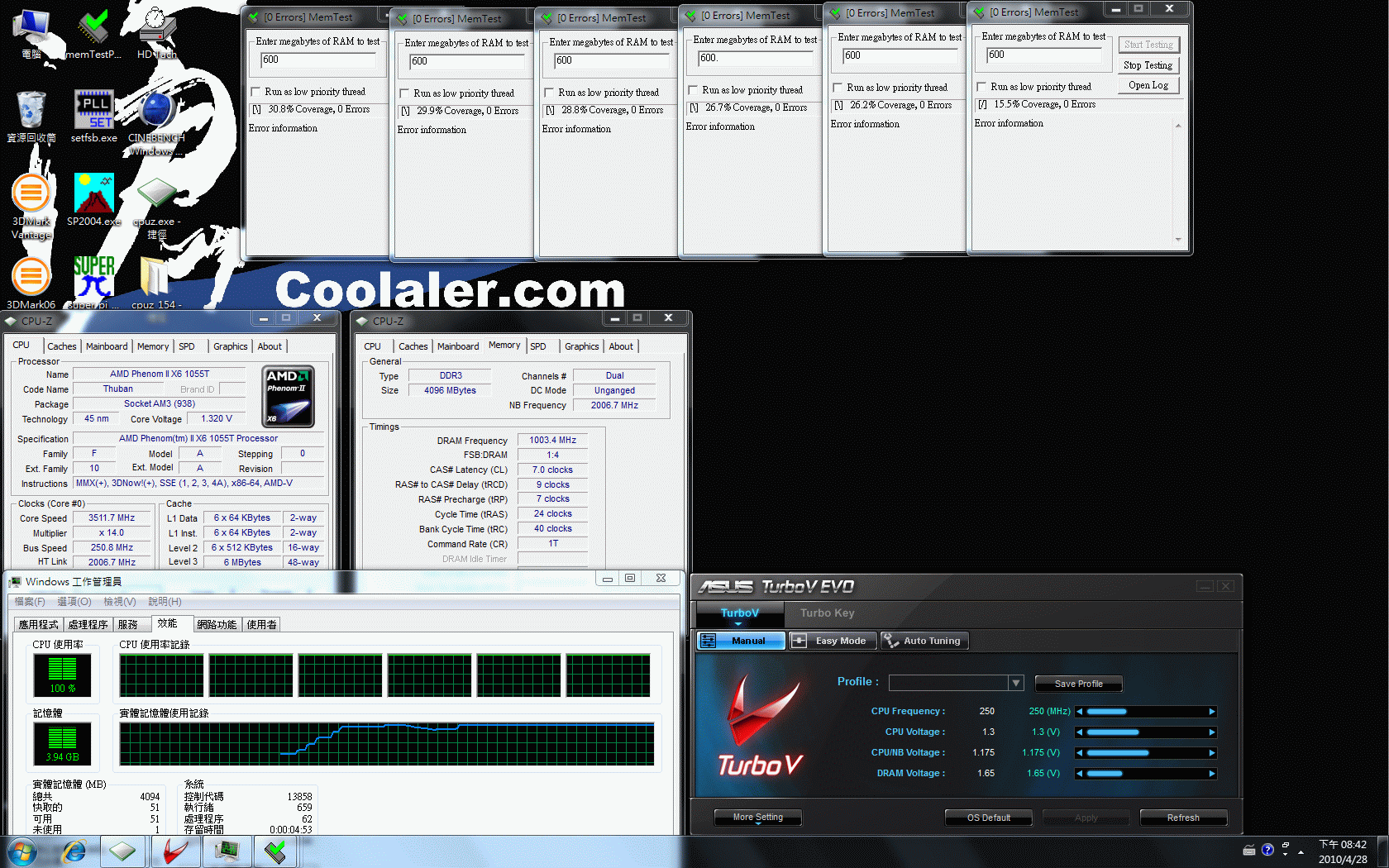Select the TurboV EVO taskbar button
Image resolution: width=1389 pixels, height=868 pixels.
click(174, 851)
